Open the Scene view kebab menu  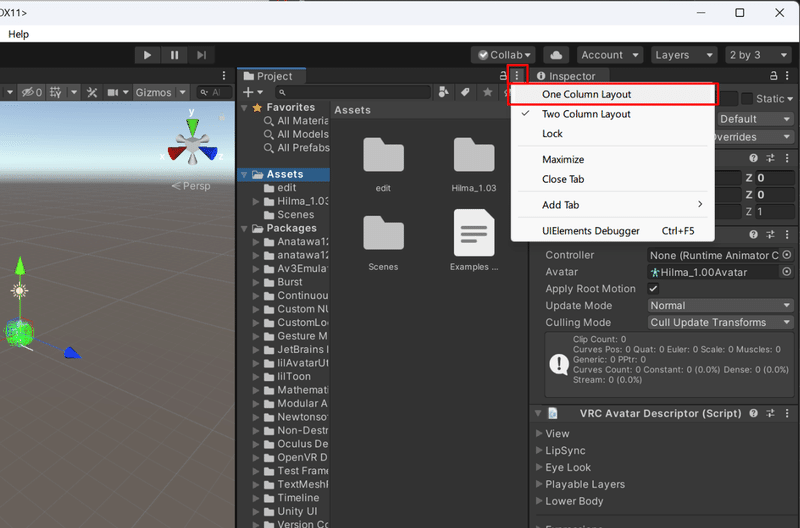[224, 76]
